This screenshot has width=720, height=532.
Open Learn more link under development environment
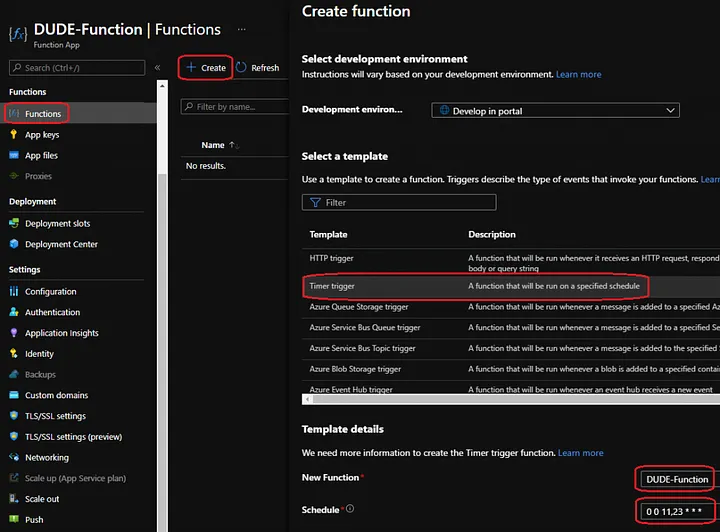[579, 75]
